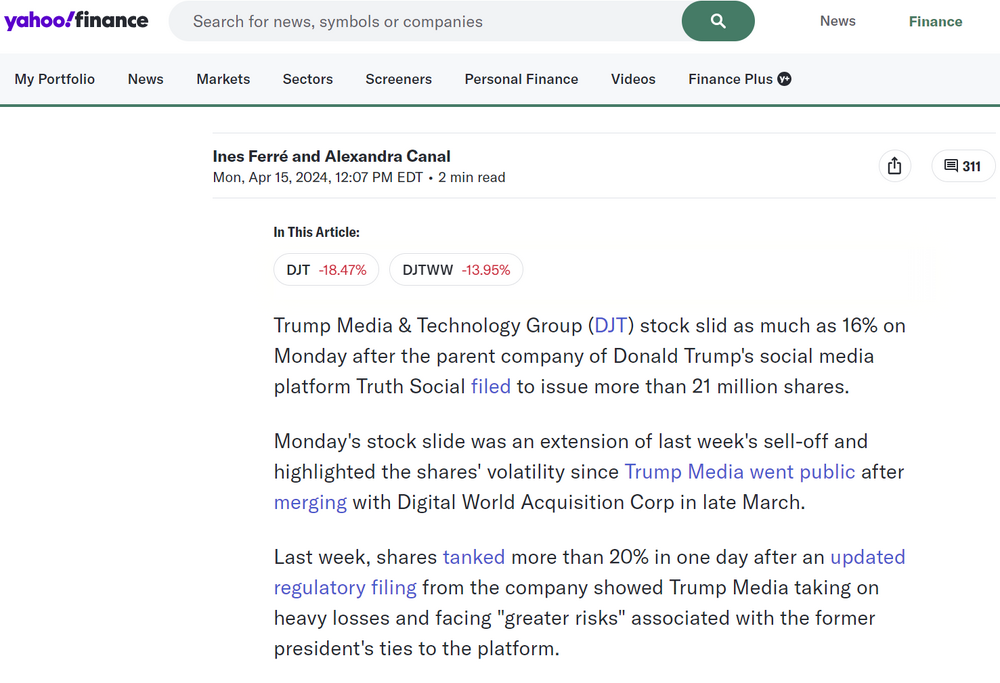Image resolution: width=1000 pixels, height=683 pixels.
Task: Open the Videos section
Action: tap(633, 79)
